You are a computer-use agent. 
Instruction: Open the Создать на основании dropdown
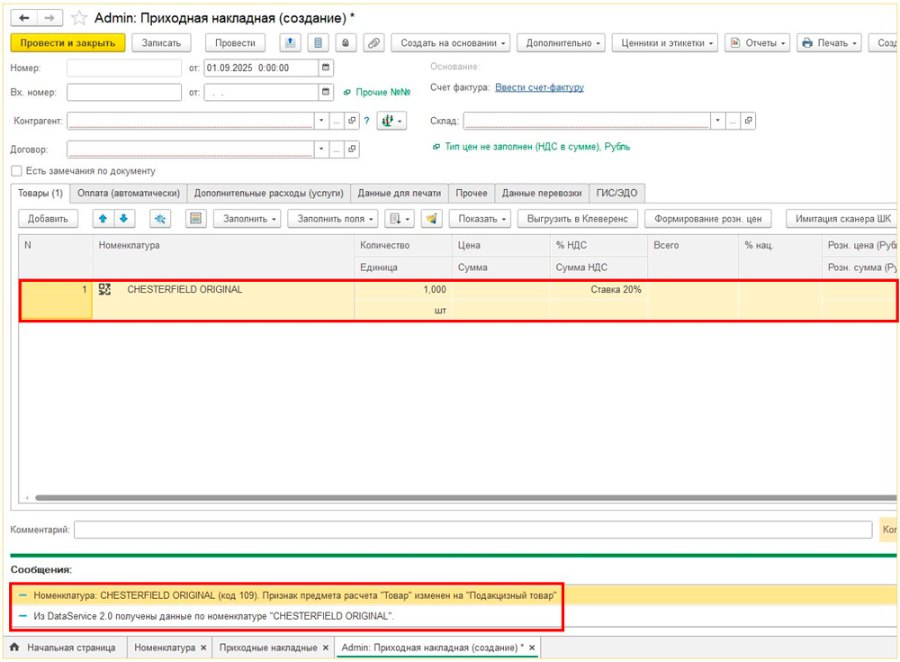(451, 43)
